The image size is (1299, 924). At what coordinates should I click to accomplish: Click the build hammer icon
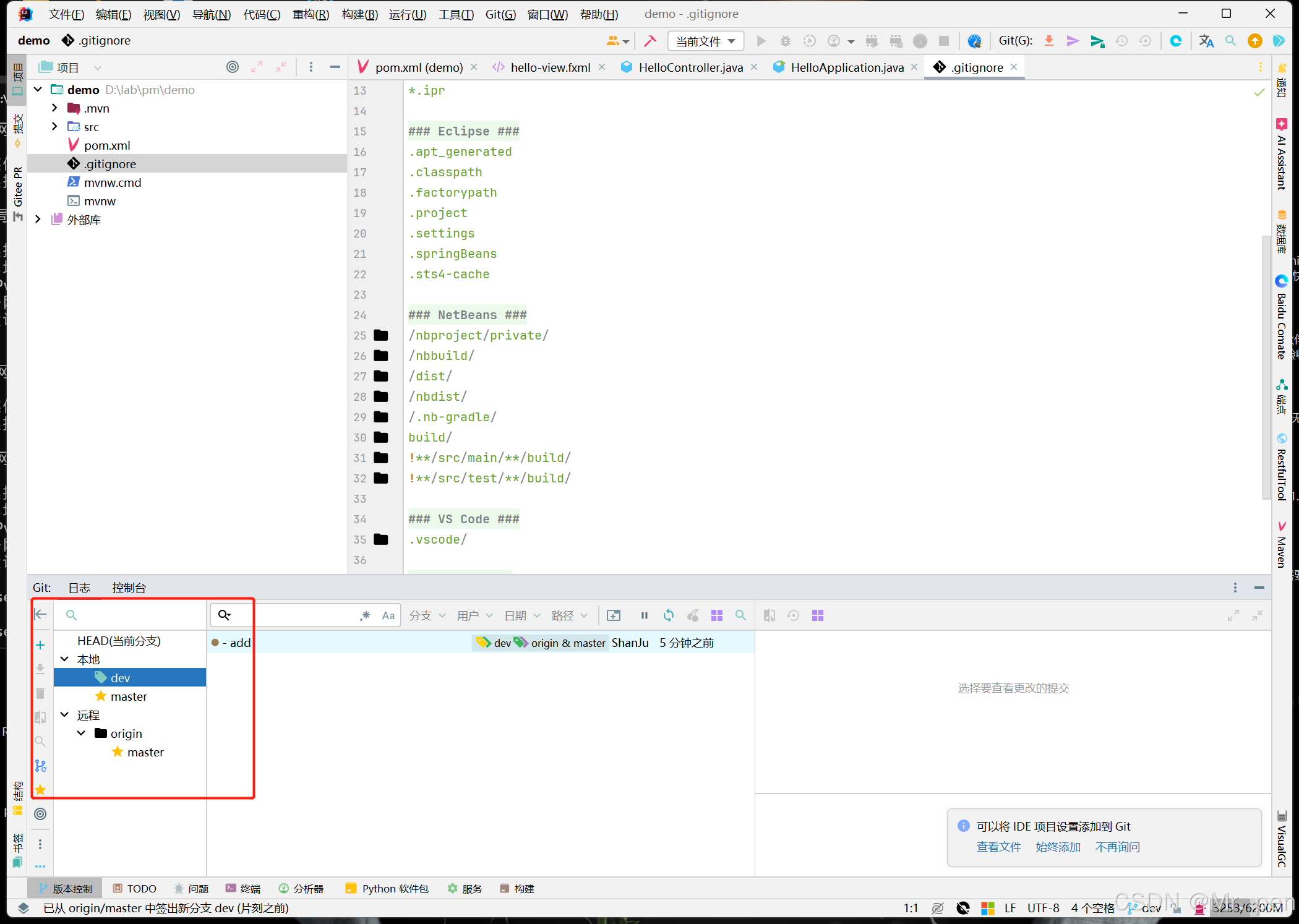click(650, 41)
